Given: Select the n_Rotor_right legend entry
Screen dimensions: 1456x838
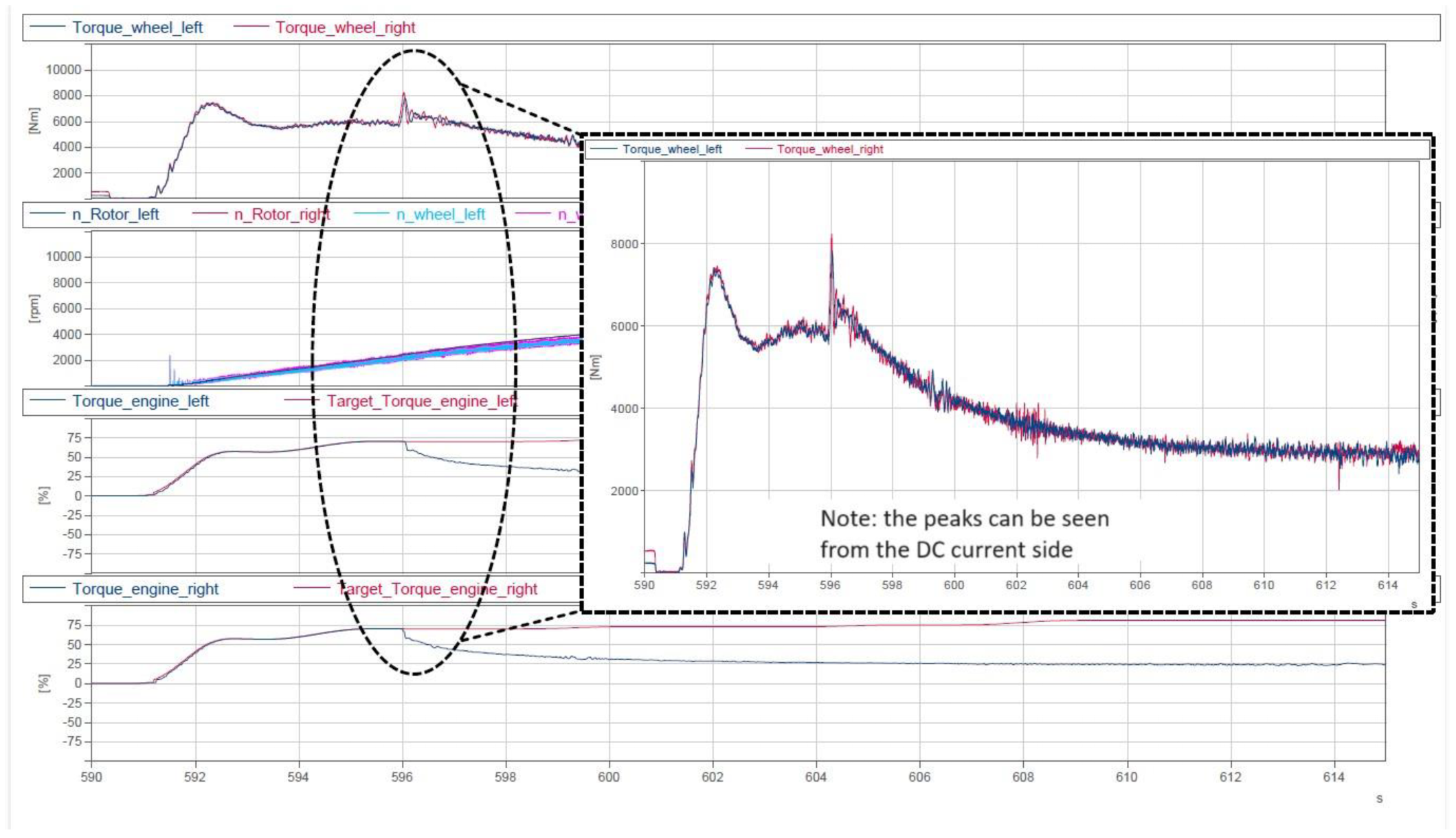Looking at the screenshot, I should (x=282, y=214).
